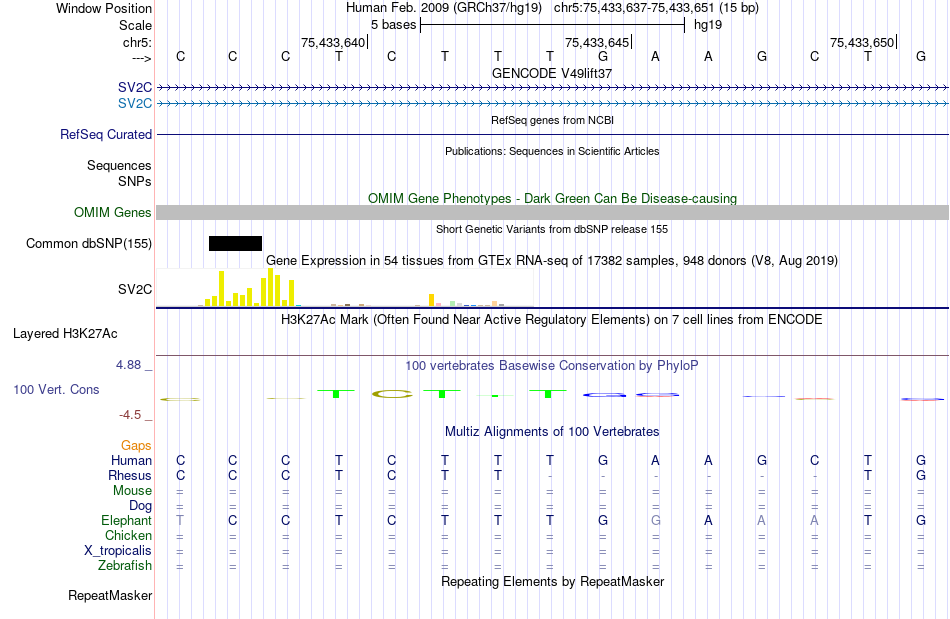Screen dimensions: 950x619
Task: Open the OMIM Genes track label
Action: [113, 213]
